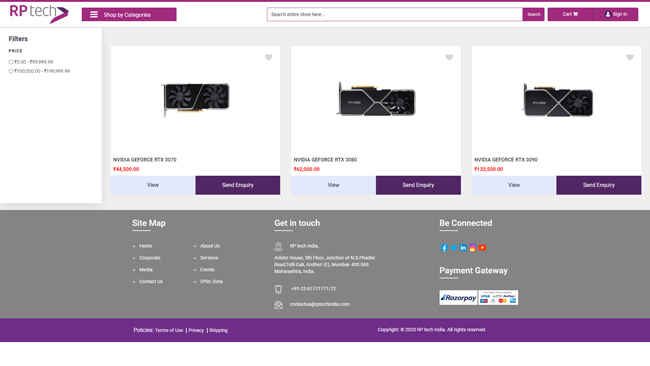
Task: Click the RP tech logo
Action: (39, 14)
